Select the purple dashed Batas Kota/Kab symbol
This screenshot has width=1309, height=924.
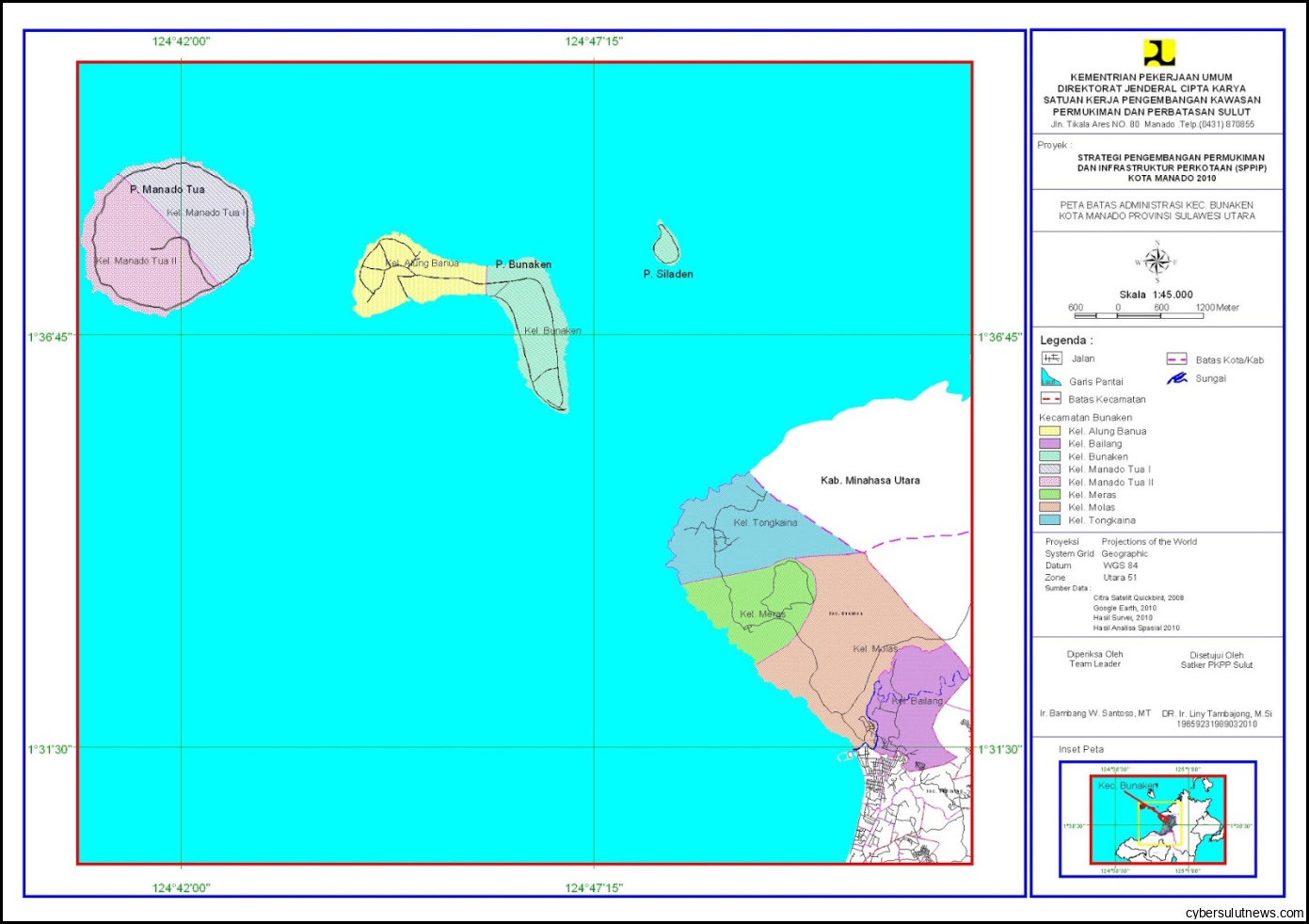pyautogui.click(x=1176, y=359)
